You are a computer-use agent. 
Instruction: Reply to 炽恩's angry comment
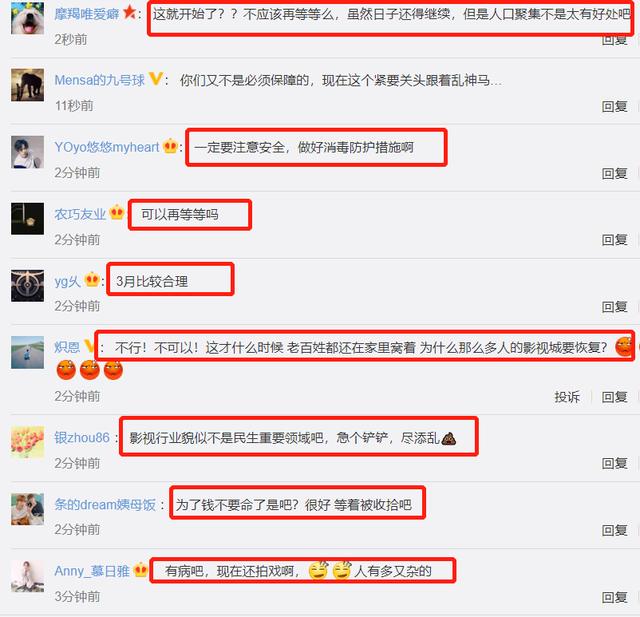click(x=614, y=397)
